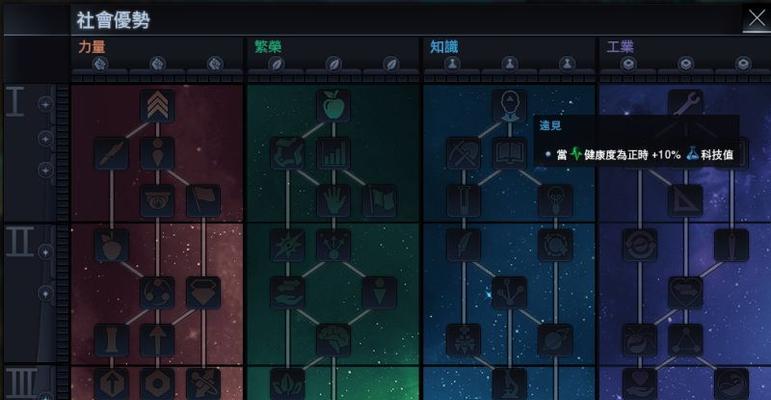
Task: Choose the green apple perk under 繁榮
Action: coord(333,106)
